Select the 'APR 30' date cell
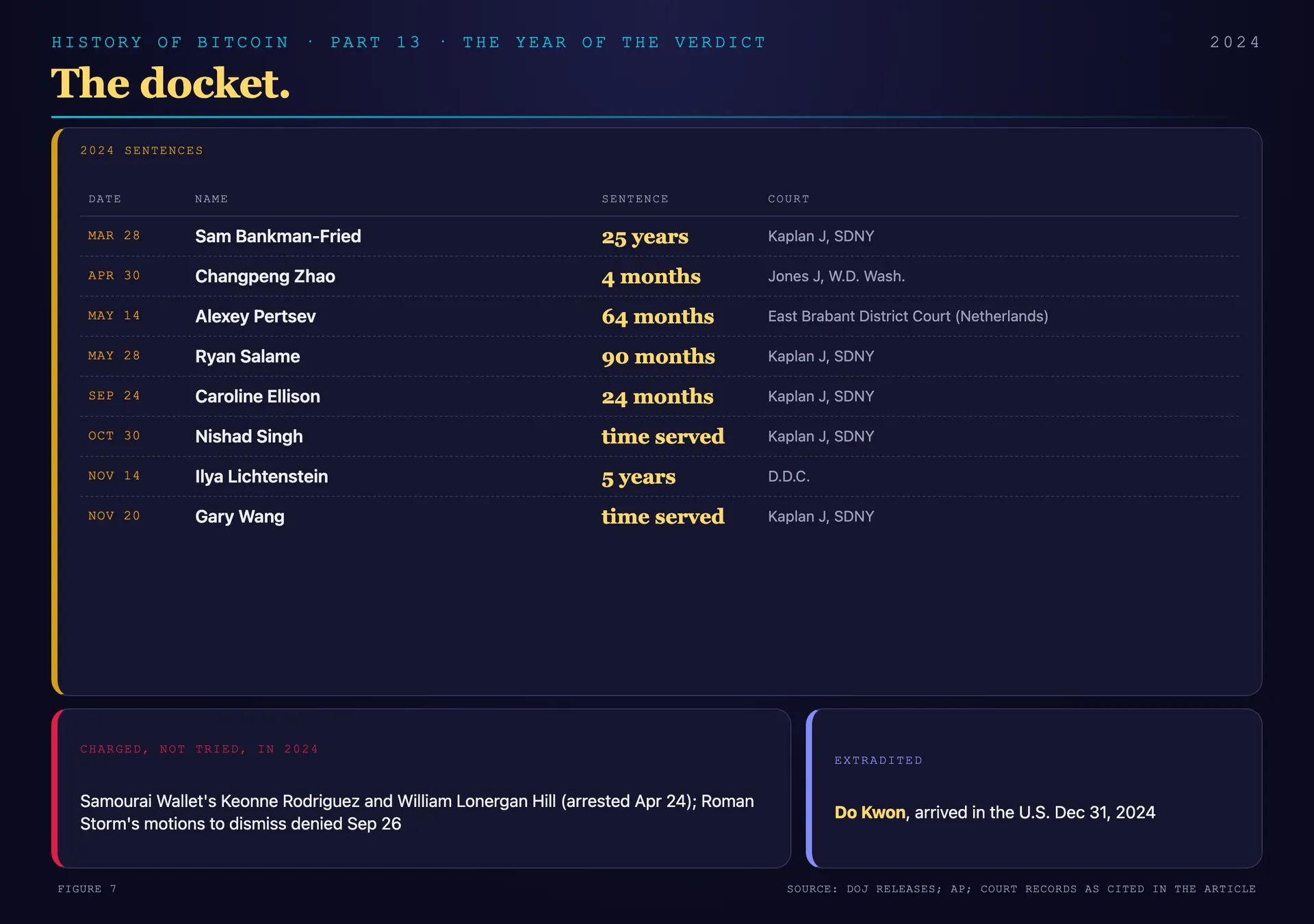Viewport: 1314px width, 924px height. click(x=114, y=276)
